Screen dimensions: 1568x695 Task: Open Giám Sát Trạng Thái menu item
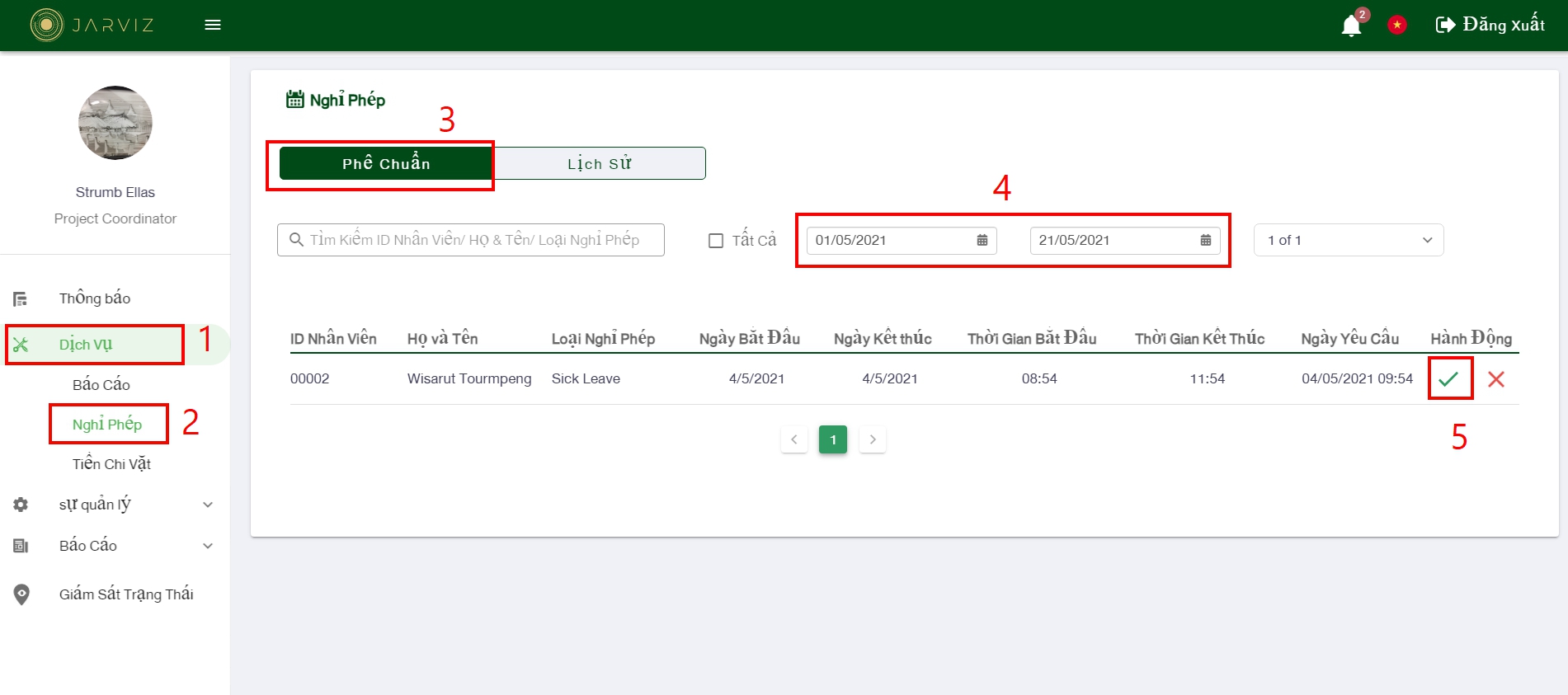(x=125, y=594)
